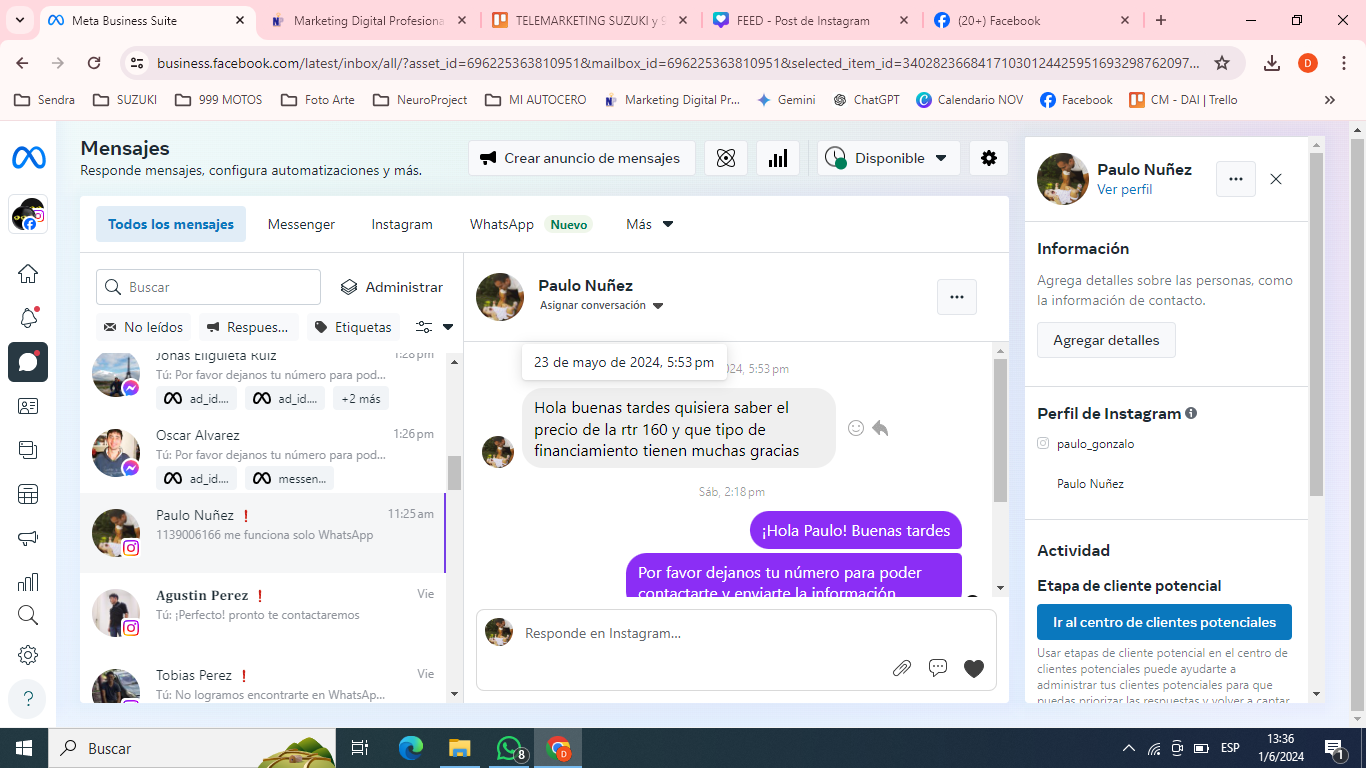Click the Insights bar chart icon in toolbar
Image resolution: width=1366 pixels, height=768 pixels.
click(x=777, y=158)
